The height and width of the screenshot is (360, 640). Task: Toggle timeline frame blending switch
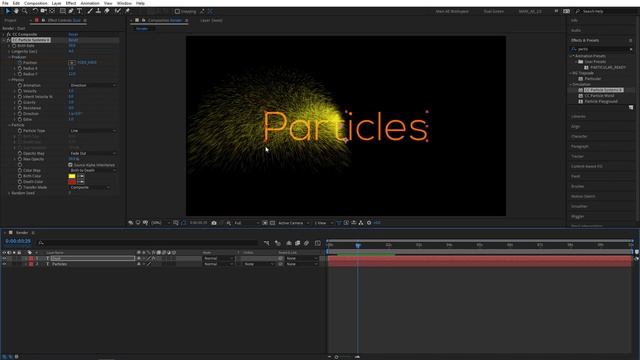click(x=298, y=243)
